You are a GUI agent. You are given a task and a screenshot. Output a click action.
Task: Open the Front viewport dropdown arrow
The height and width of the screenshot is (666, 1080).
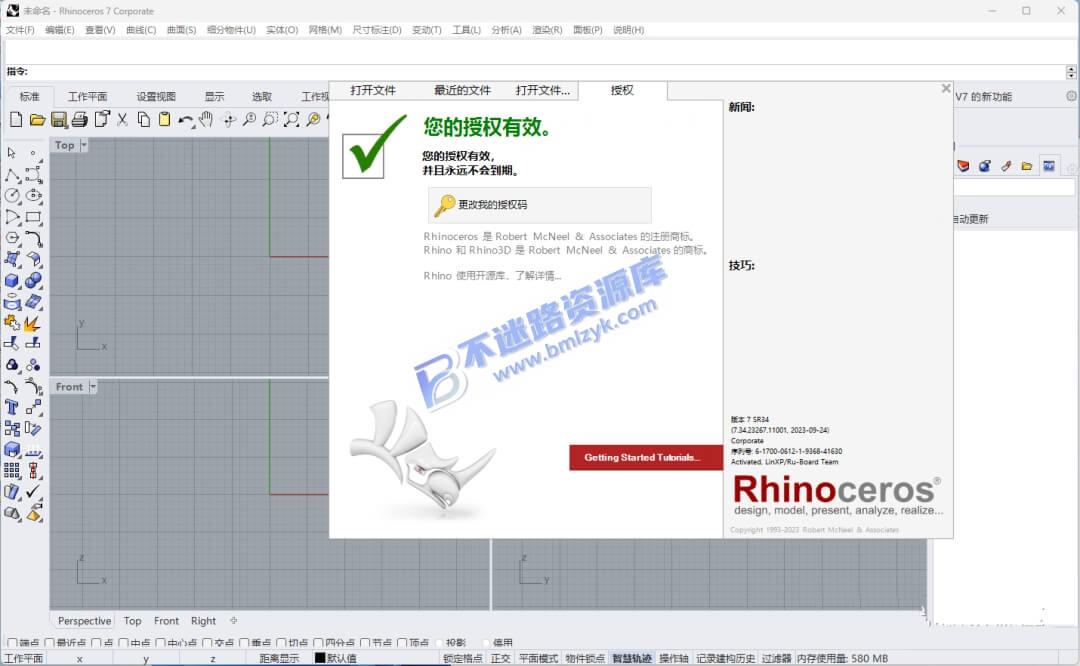[x=93, y=386]
